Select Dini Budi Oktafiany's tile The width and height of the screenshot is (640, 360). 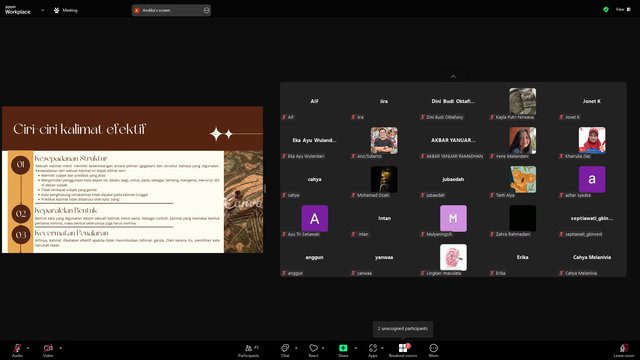[x=453, y=102]
